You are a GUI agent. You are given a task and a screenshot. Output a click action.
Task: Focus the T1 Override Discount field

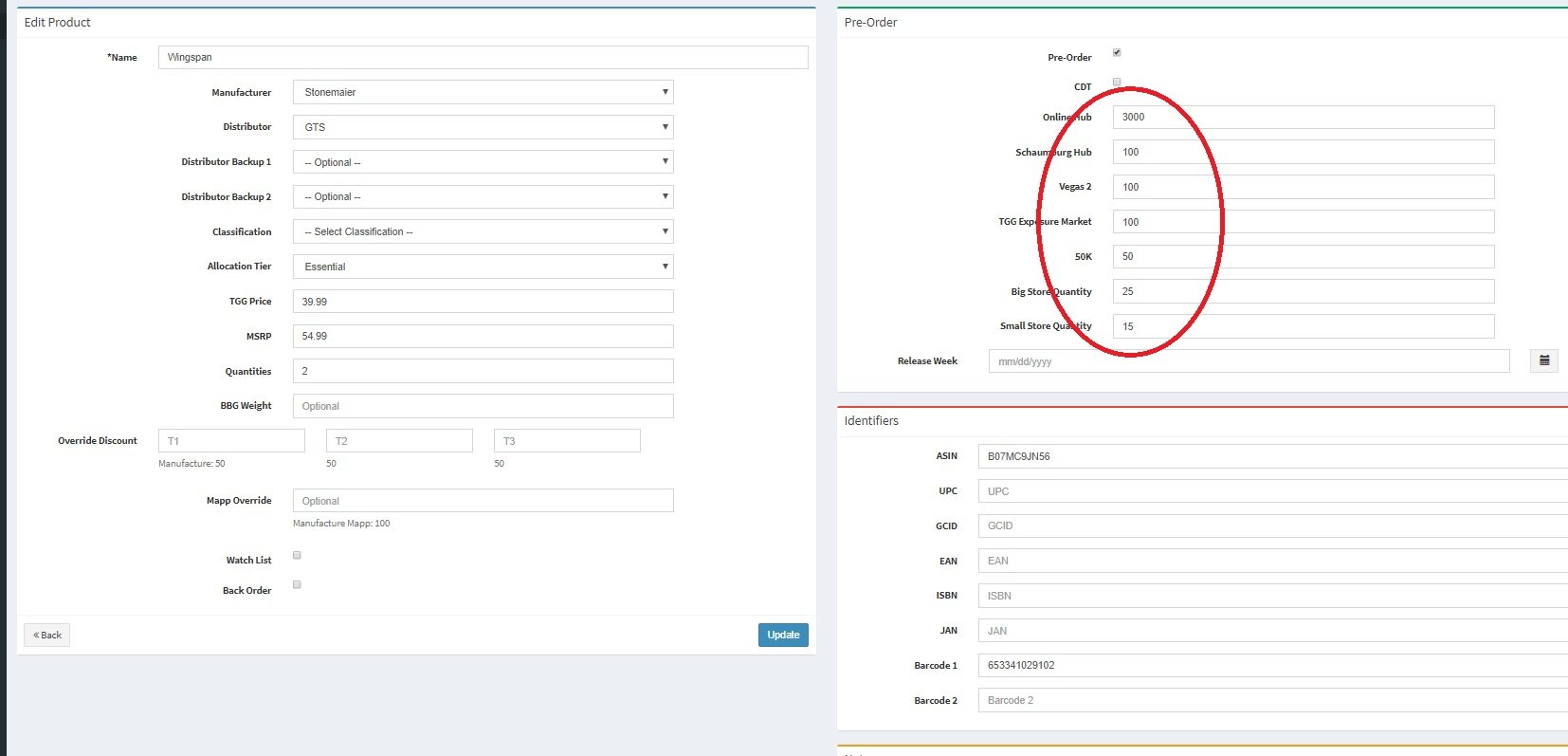231,441
